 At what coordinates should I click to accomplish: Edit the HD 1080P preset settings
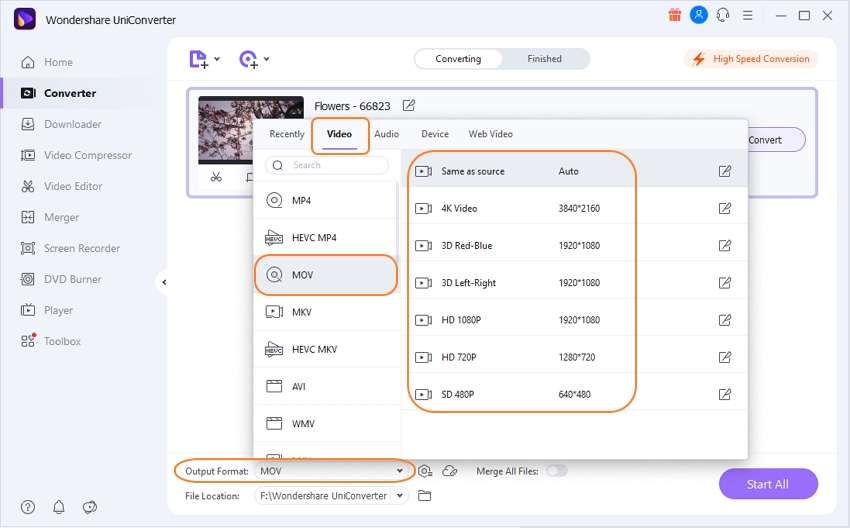[725, 320]
